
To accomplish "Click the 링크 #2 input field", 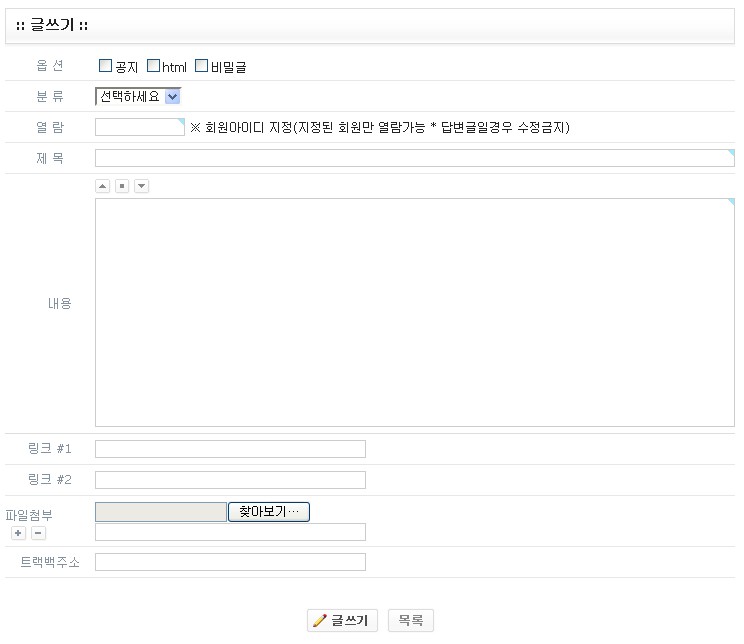I will click(230, 480).
